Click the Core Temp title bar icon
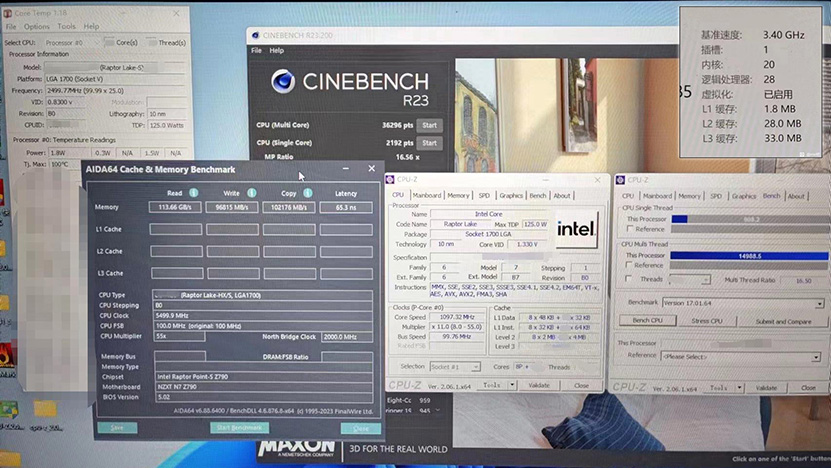Image resolution: width=831 pixels, height=468 pixels. point(7,13)
